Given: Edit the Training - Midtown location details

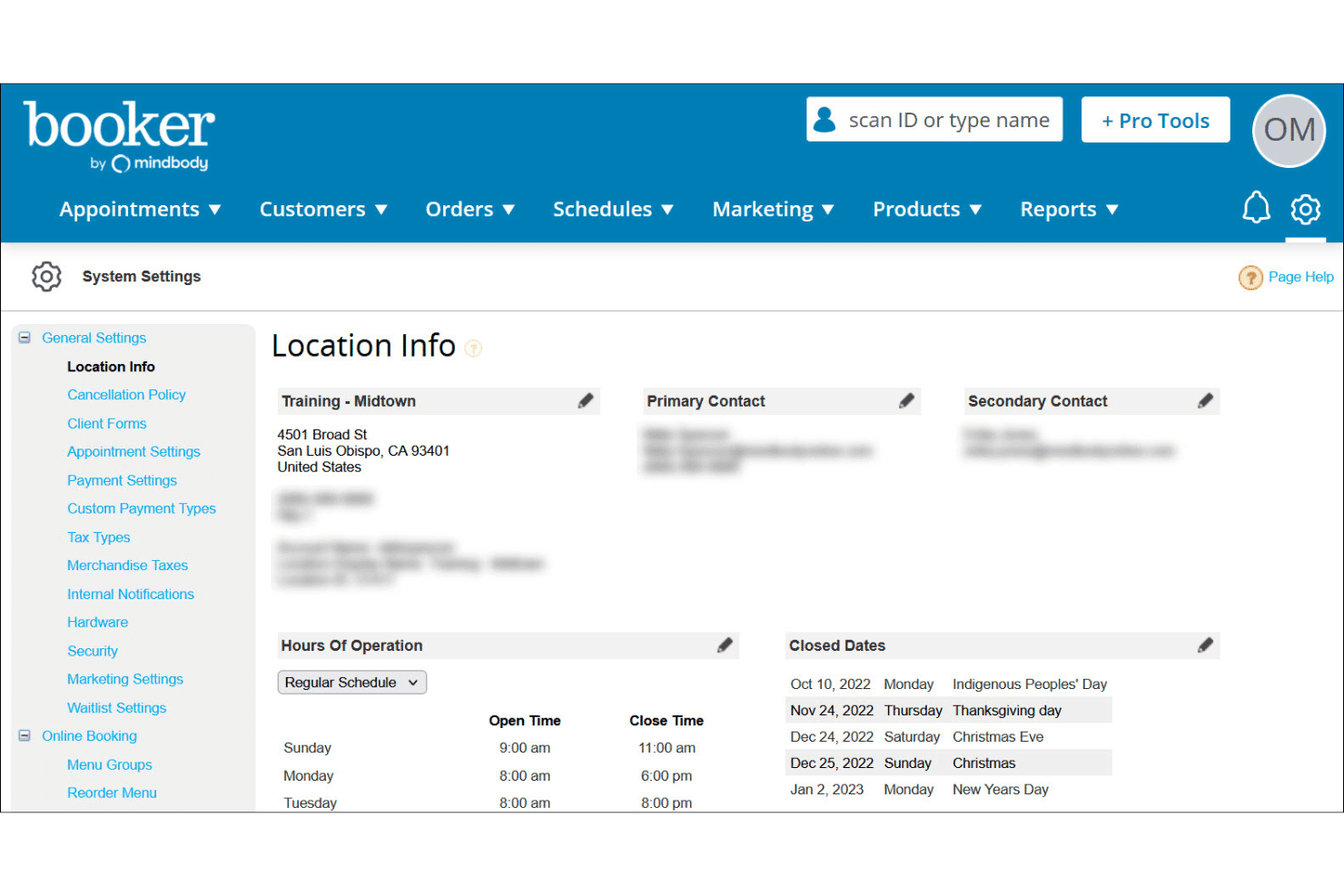Looking at the screenshot, I should pos(586,400).
